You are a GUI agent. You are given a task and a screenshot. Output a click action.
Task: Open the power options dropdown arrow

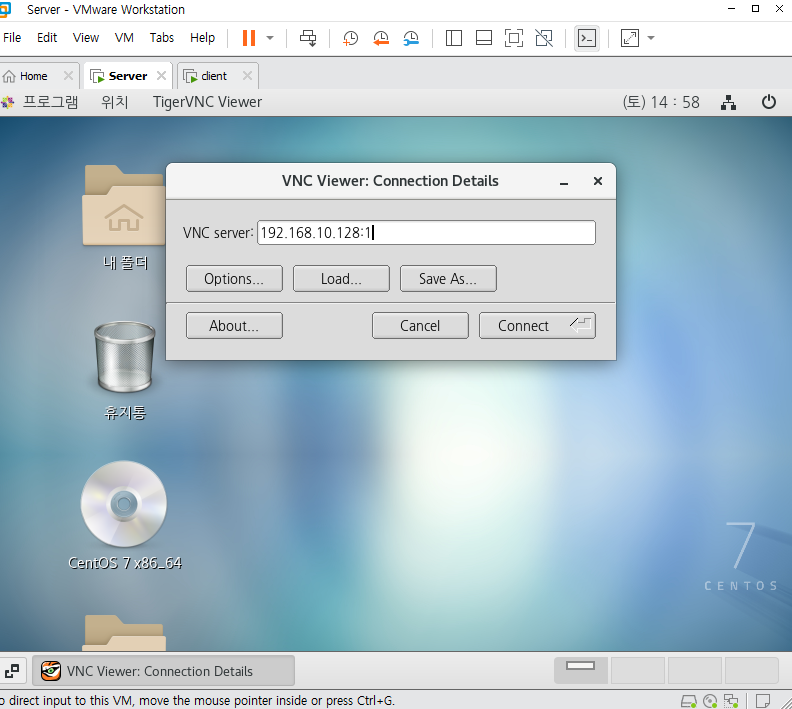(x=270, y=38)
